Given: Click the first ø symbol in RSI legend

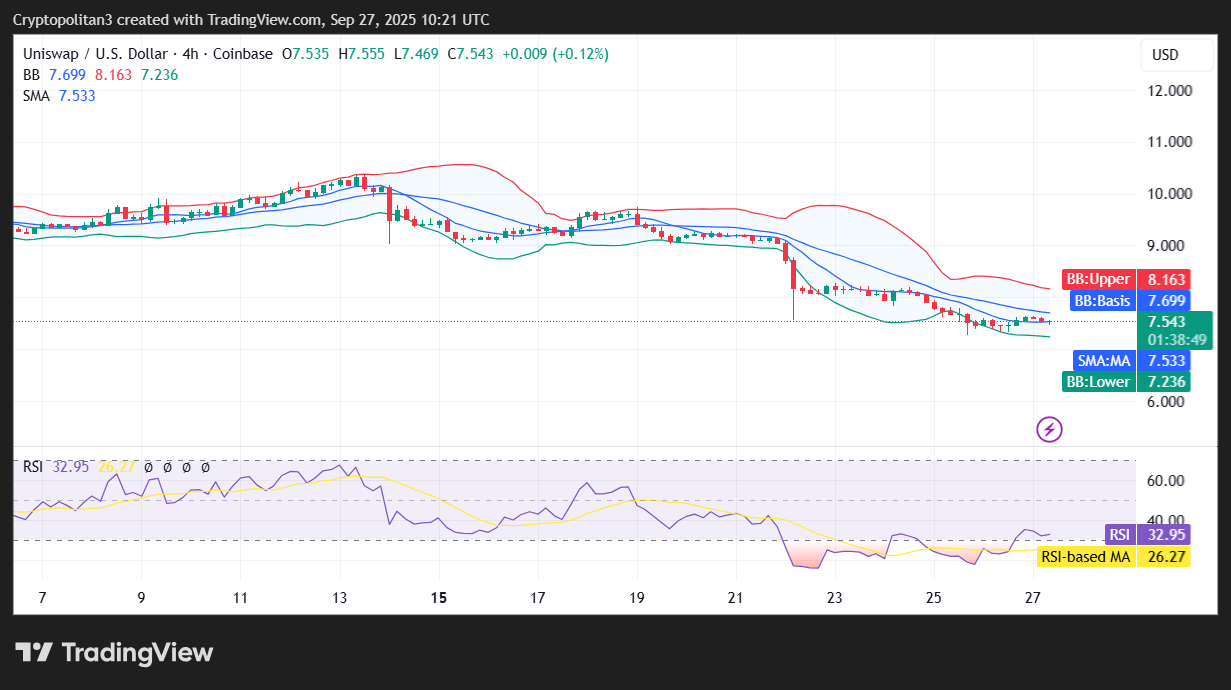Looking at the screenshot, I should [148, 467].
